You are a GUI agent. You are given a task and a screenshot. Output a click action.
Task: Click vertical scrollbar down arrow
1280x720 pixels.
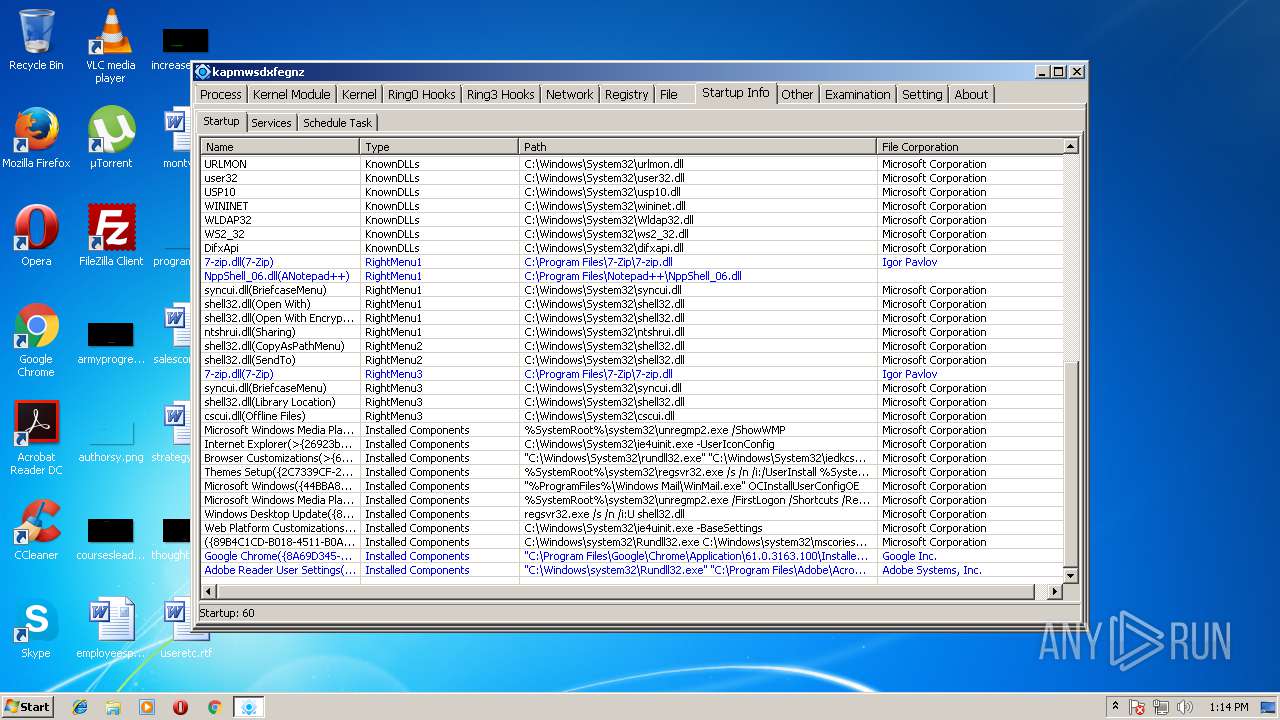(x=1070, y=576)
